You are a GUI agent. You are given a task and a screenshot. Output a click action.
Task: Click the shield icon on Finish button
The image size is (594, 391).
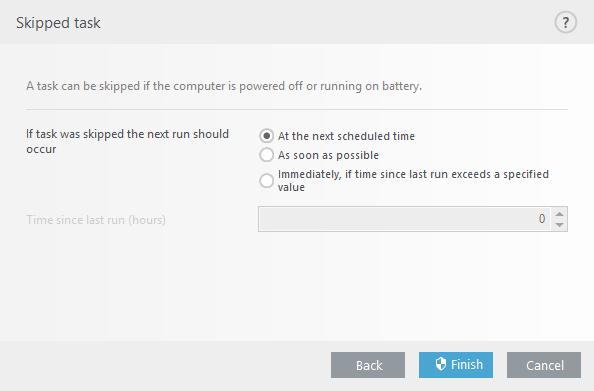click(x=441, y=364)
